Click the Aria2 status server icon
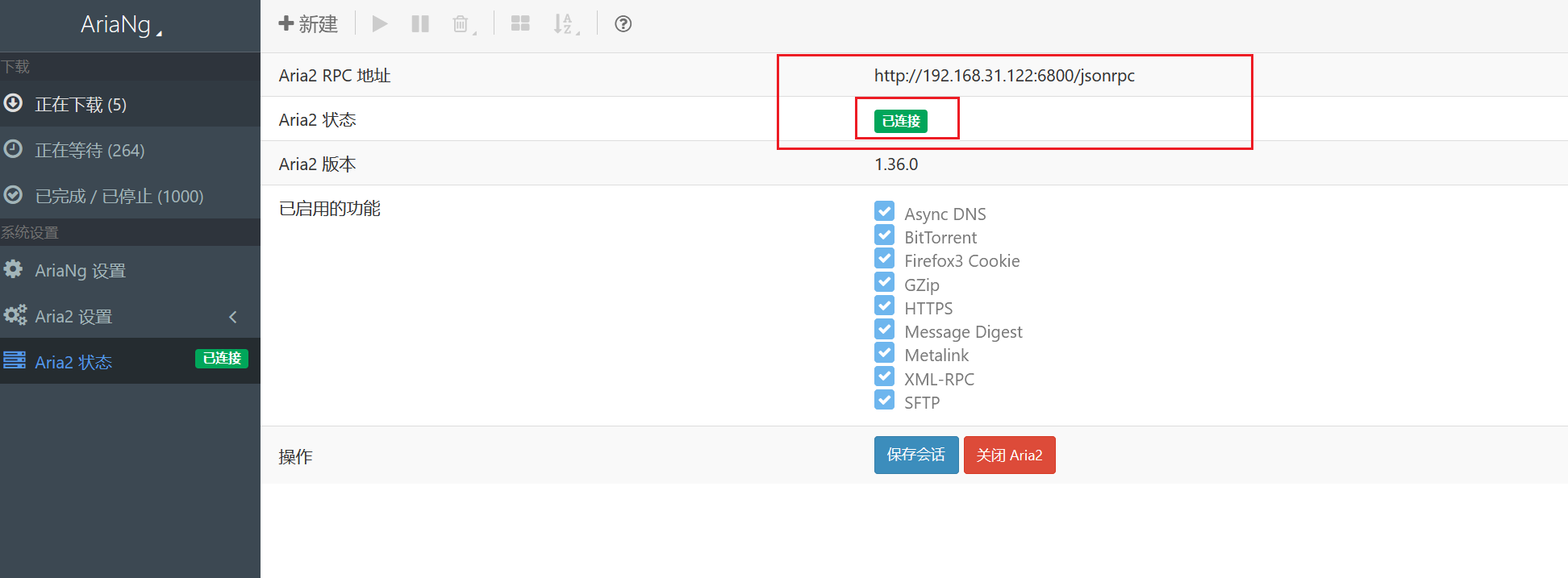The height and width of the screenshot is (578, 1568). click(x=14, y=360)
